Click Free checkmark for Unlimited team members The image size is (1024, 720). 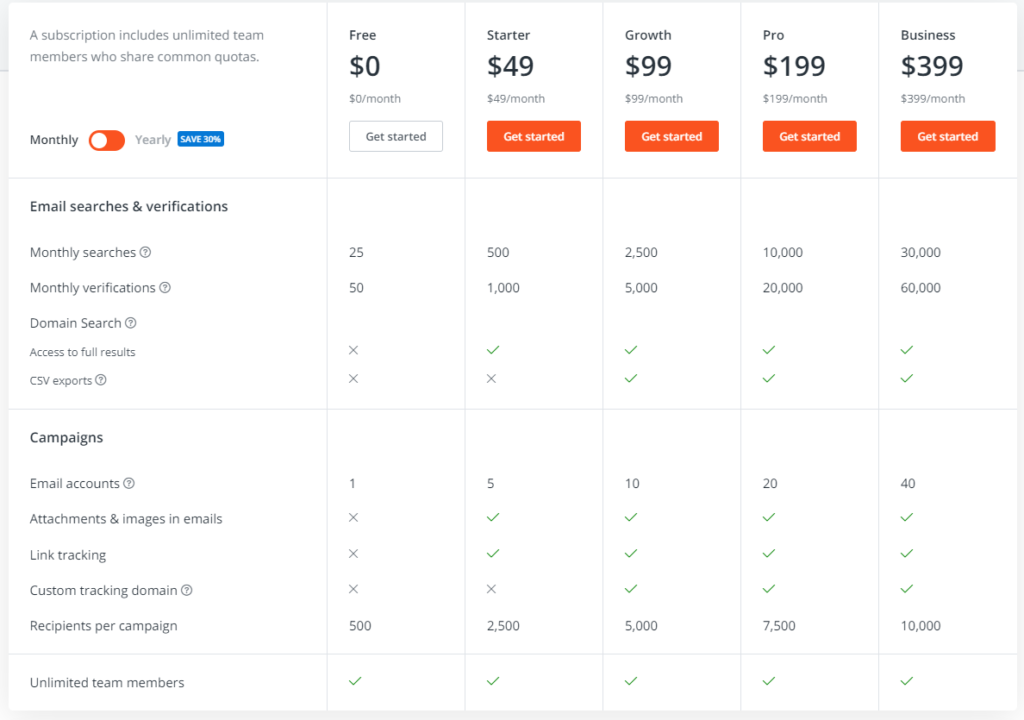coord(355,681)
